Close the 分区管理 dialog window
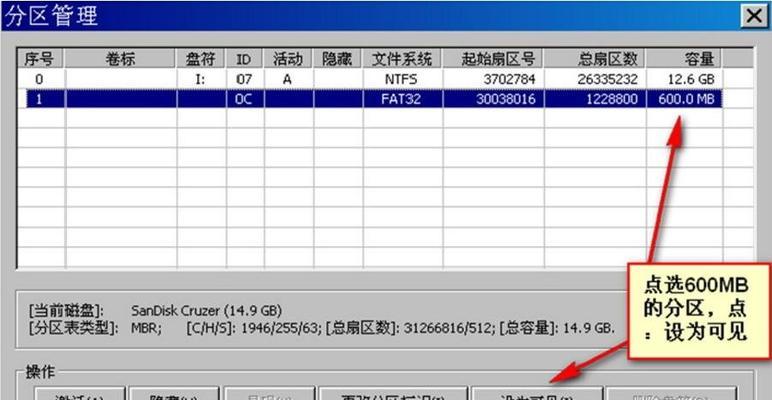 pyautogui.click(x=753, y=16)
